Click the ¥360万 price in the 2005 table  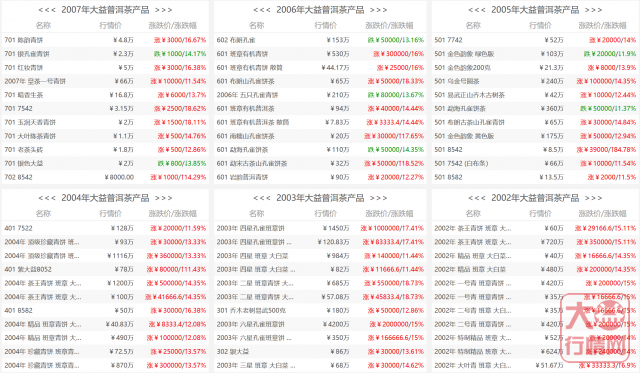552,109
